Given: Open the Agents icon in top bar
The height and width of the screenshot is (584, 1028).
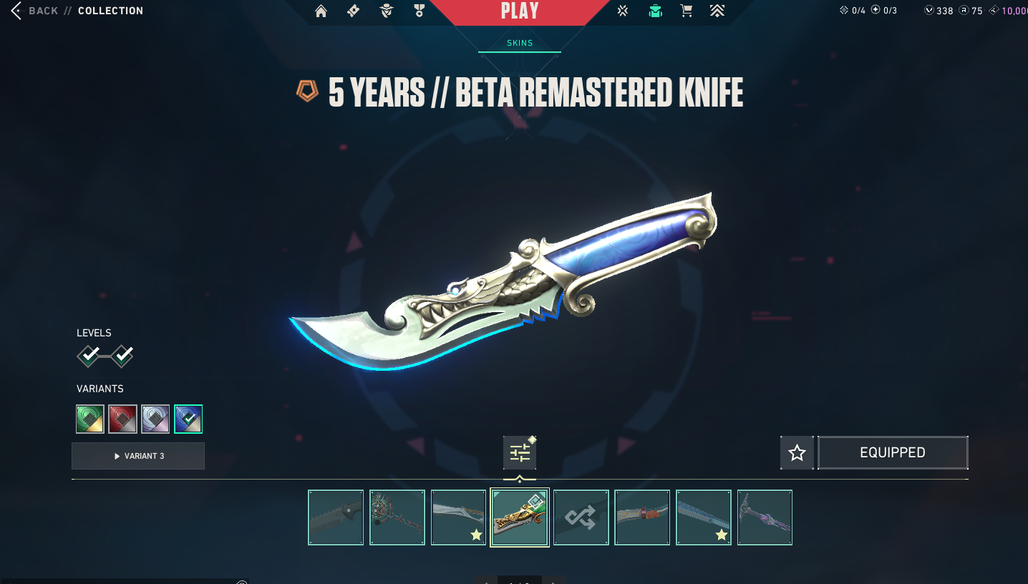Looking at the screenshot, I should (x=386, y=10).
